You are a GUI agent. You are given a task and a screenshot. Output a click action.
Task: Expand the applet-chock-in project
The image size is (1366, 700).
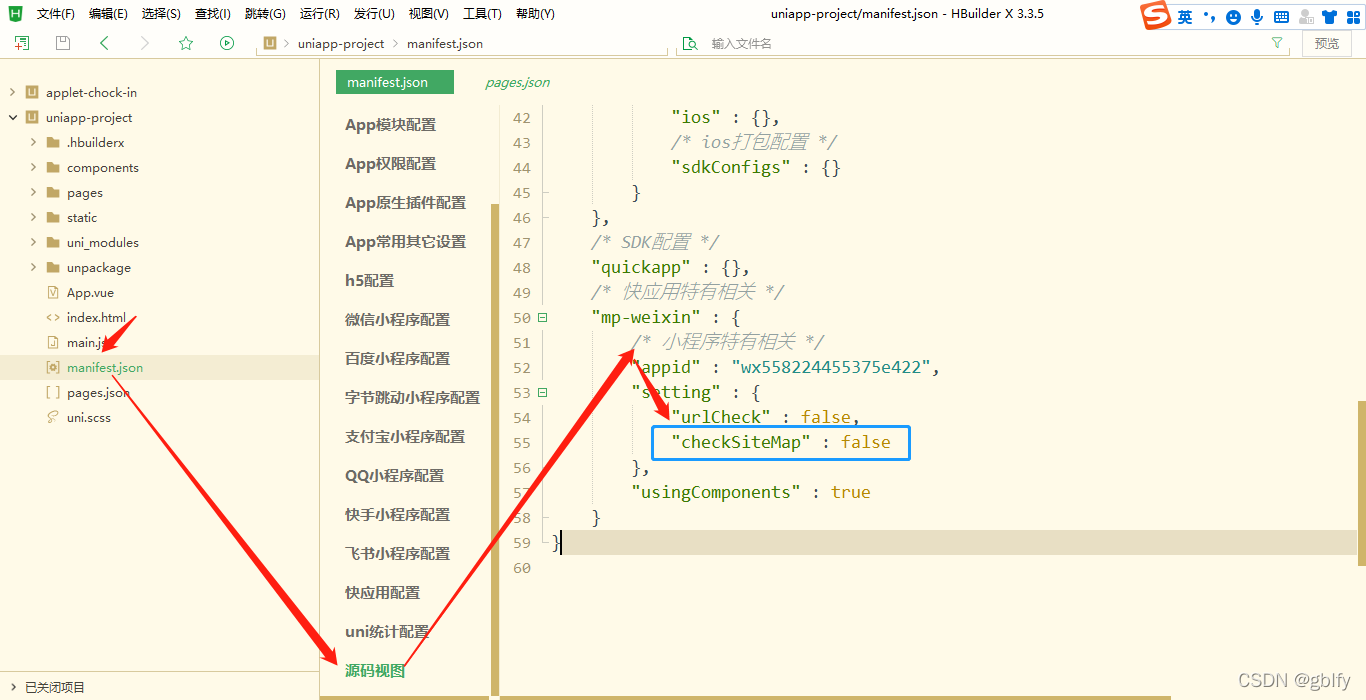(12, 92)
